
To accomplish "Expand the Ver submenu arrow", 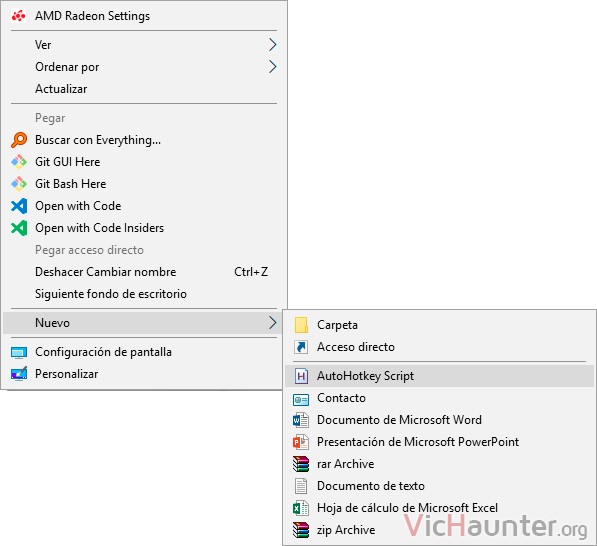I will coord(272,45).
